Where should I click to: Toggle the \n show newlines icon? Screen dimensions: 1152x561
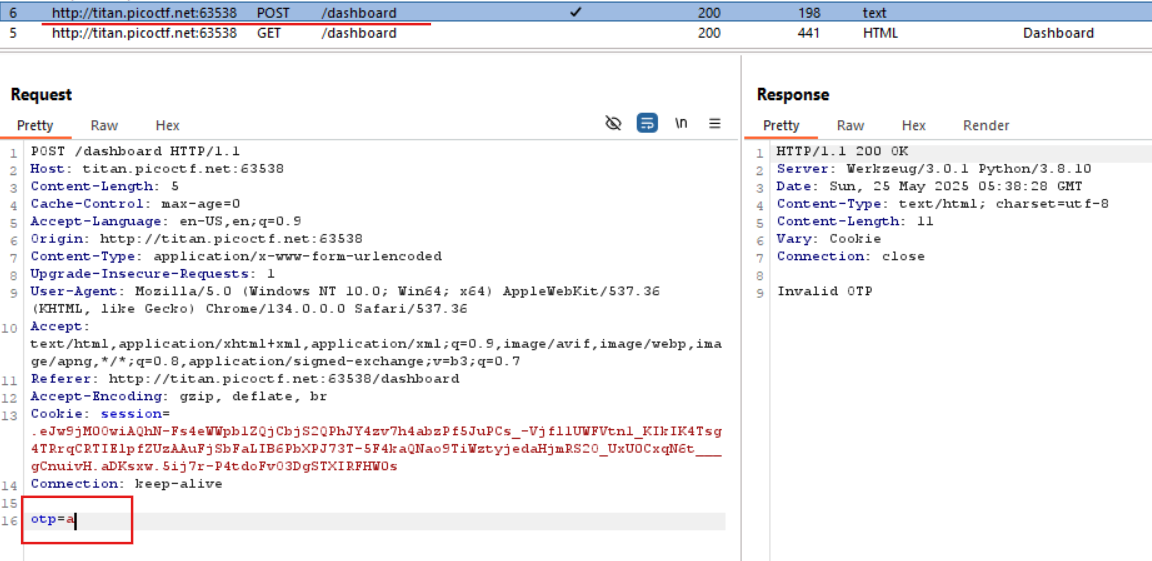681,123
